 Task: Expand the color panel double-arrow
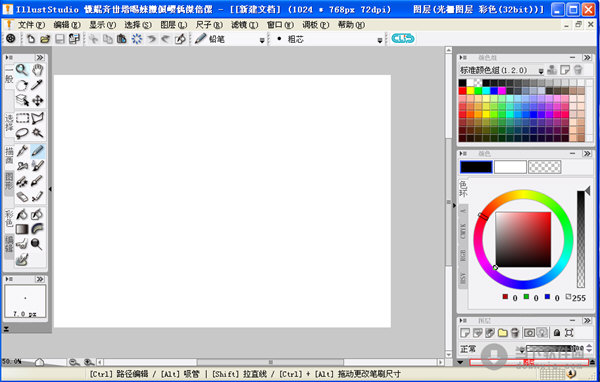coord(587,153)
